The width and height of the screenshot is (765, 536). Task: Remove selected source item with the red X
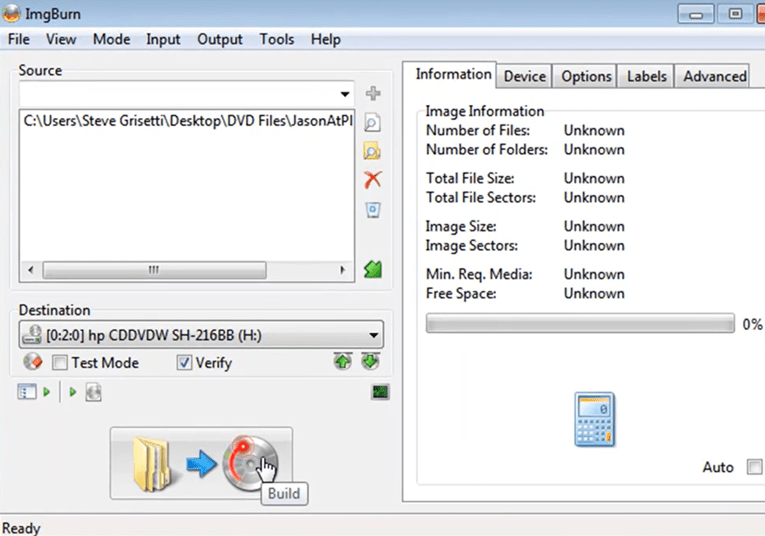coord(372,181)
